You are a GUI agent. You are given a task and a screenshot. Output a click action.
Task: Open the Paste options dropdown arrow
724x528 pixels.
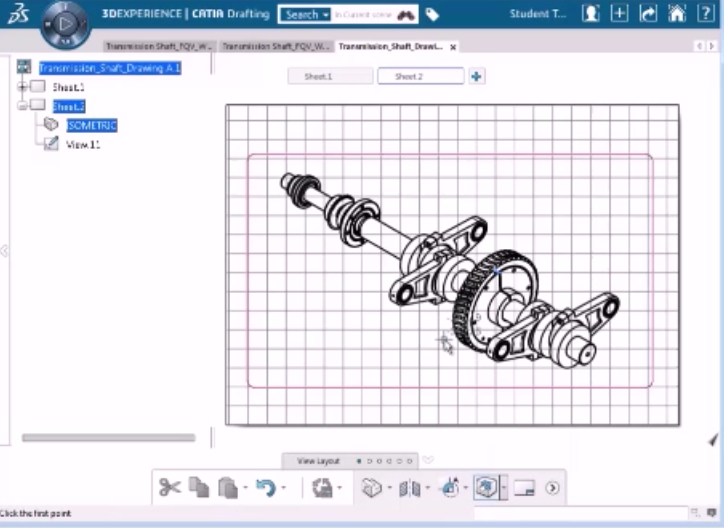[x=244, y=489]
